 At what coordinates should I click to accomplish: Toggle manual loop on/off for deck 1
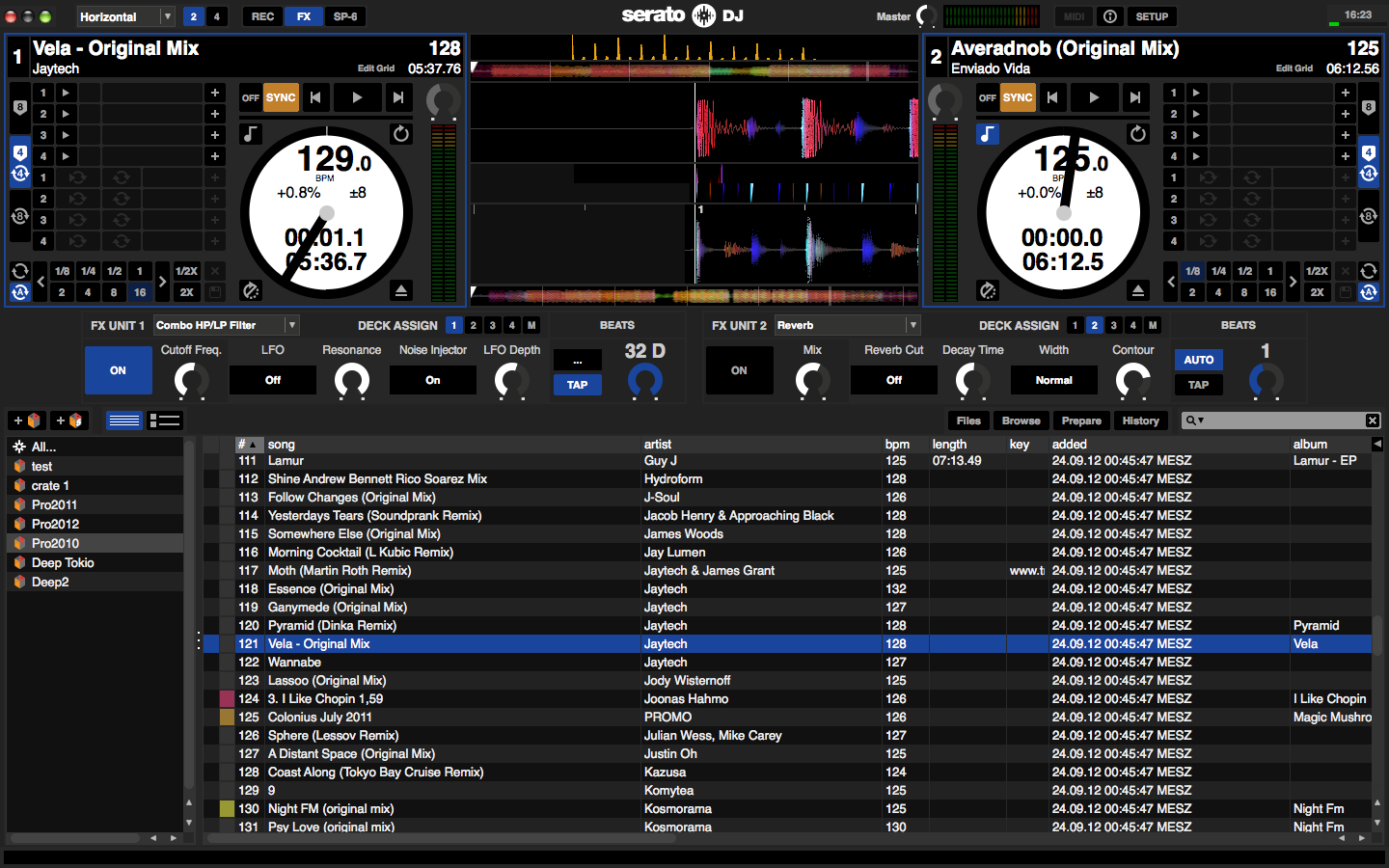point(19,271)
